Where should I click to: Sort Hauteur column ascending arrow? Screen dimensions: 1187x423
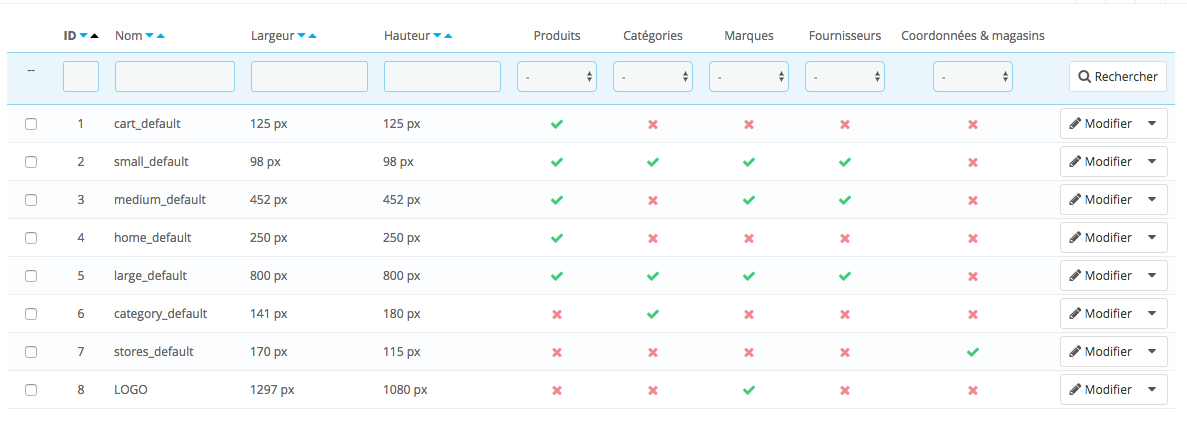(448, 36)
